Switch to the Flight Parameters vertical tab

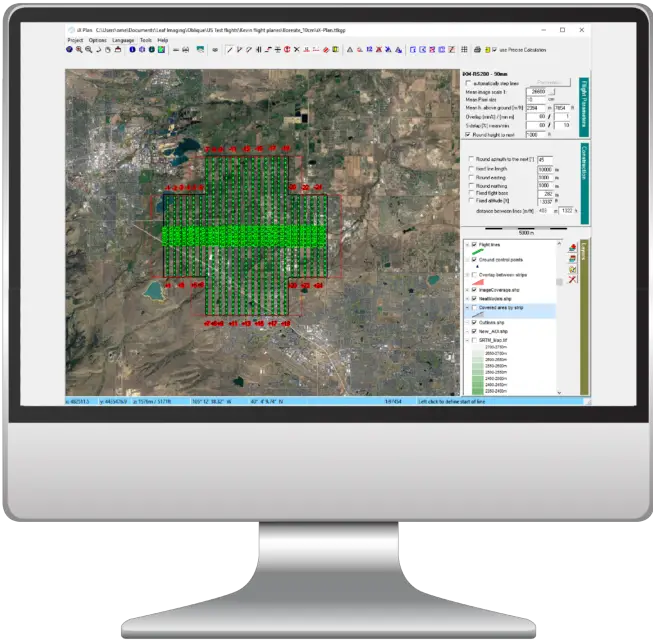click(x=584, y=107)
